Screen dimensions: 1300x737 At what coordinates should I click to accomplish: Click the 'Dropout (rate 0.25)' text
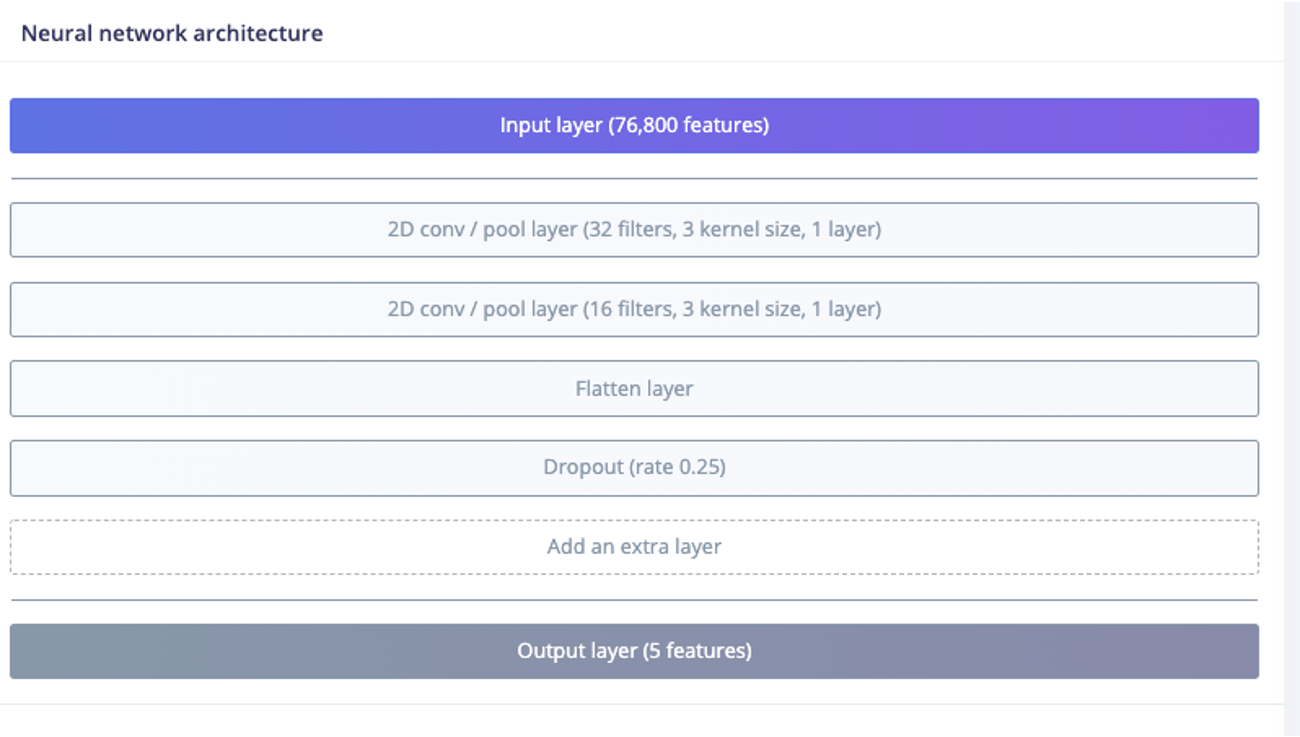(634, 467)
